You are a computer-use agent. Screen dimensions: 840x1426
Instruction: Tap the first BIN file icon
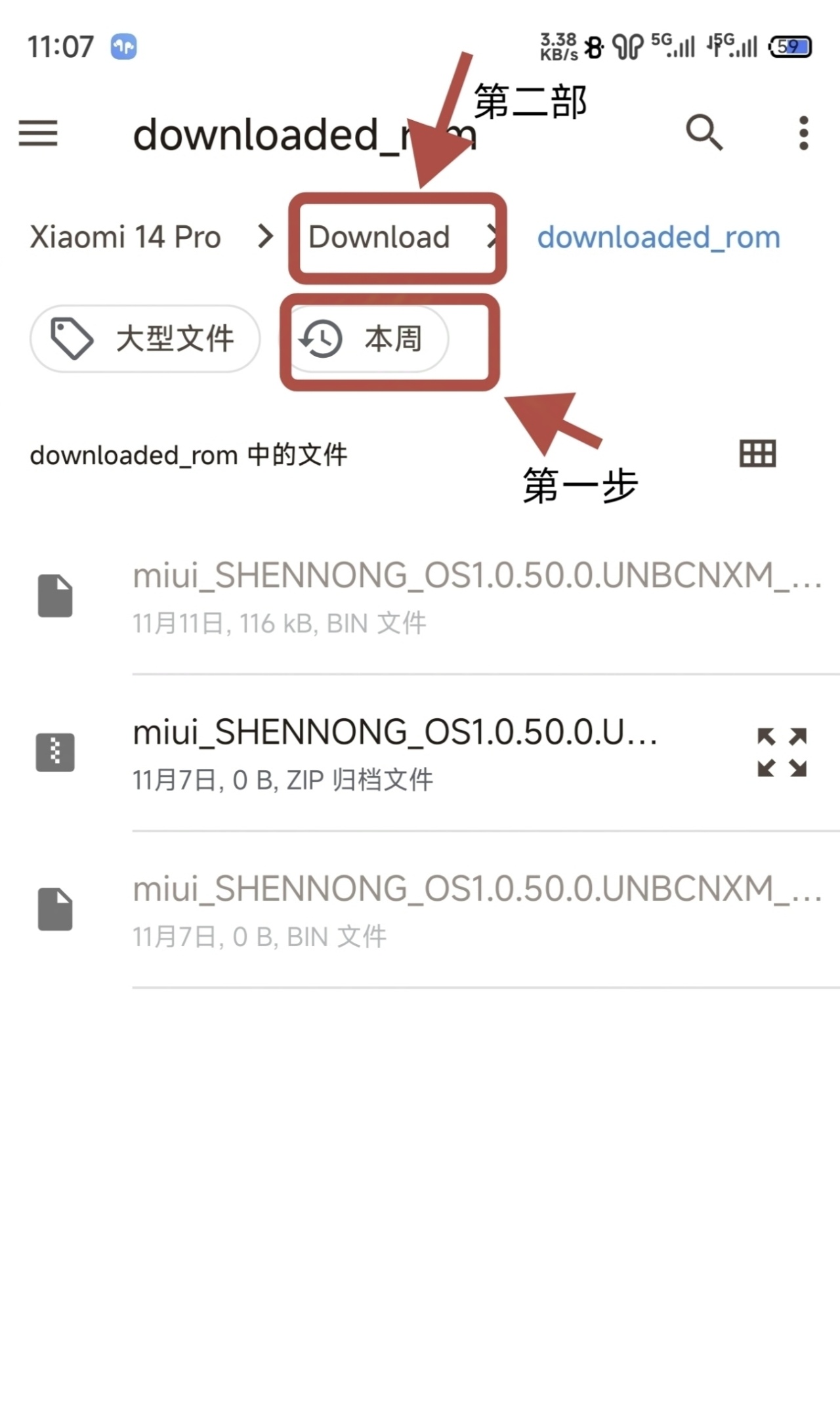point(55,595)
